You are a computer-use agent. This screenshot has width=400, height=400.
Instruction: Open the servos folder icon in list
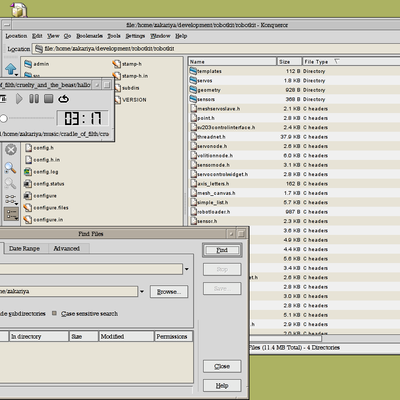click(193, 80)
